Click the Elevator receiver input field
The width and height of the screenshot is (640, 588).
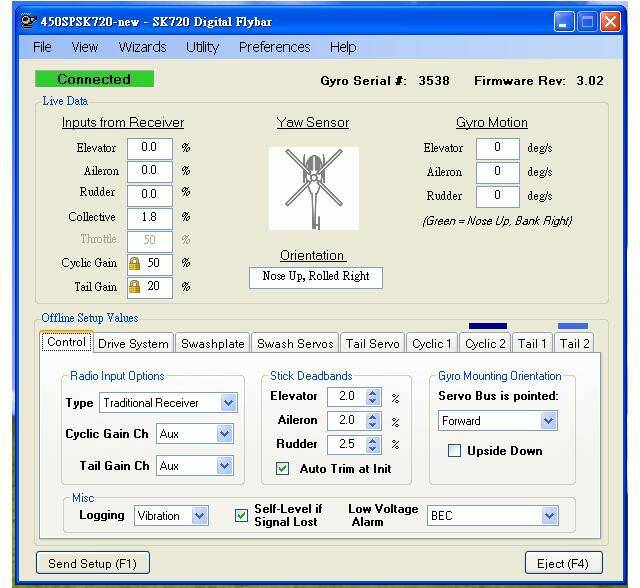[x=149, y=148]
